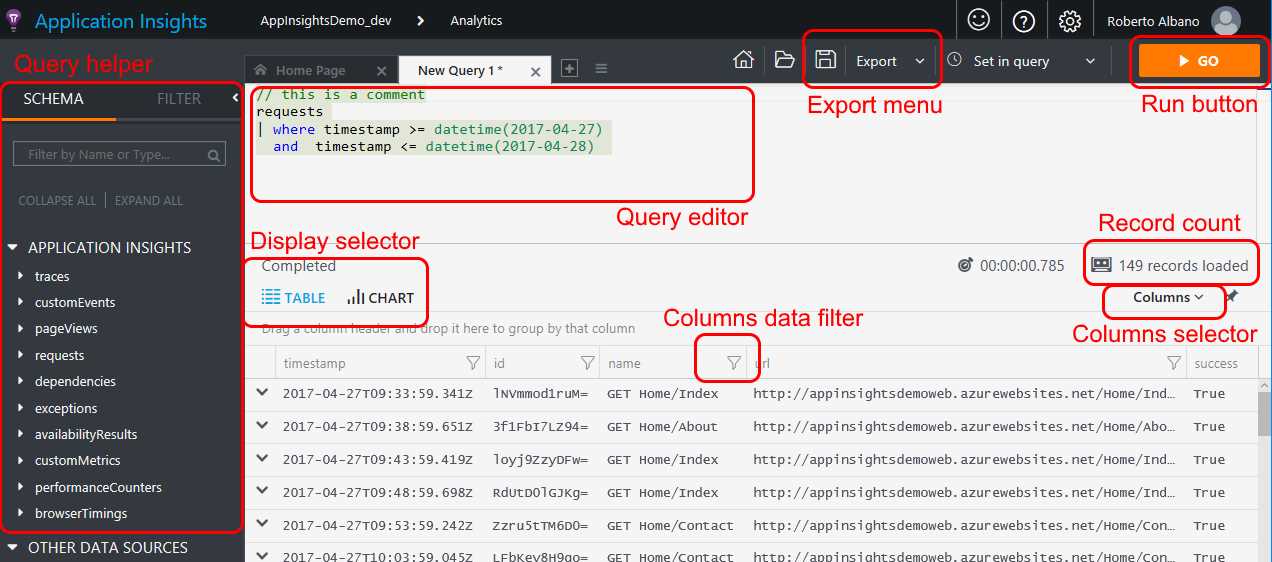Open filter for name column

[733, 363]
